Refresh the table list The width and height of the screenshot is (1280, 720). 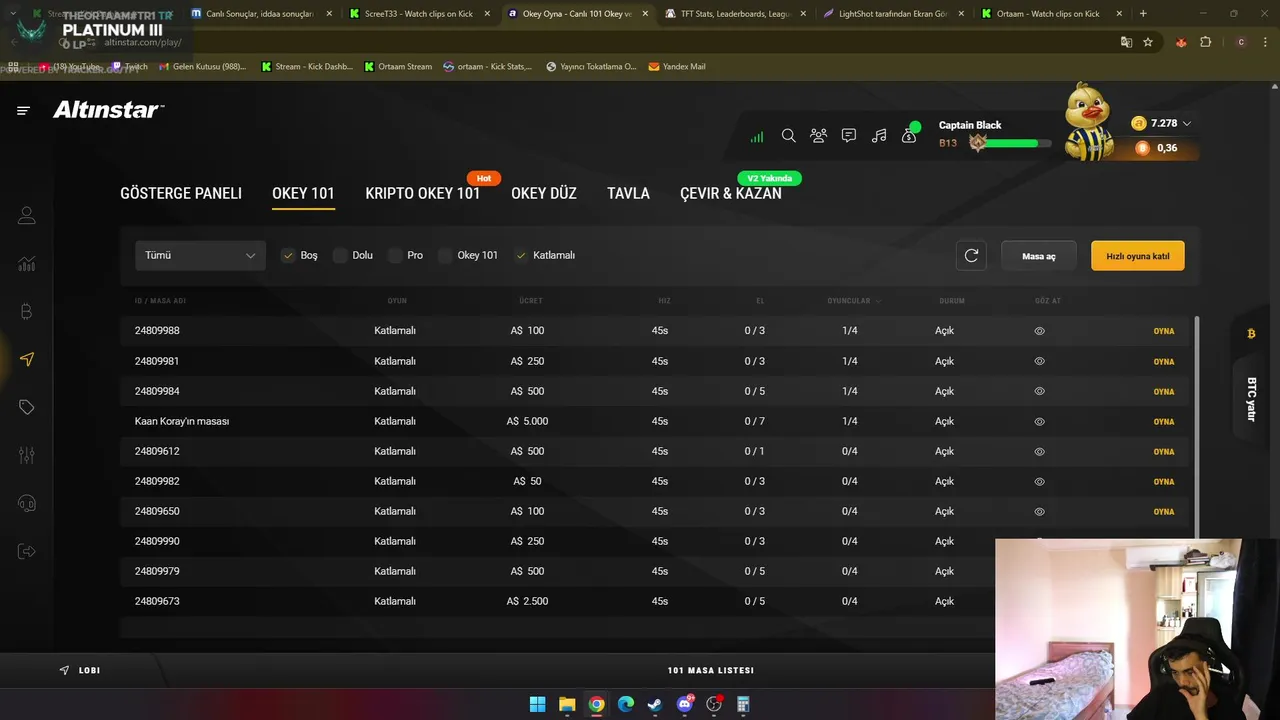(x=971, y=255)
